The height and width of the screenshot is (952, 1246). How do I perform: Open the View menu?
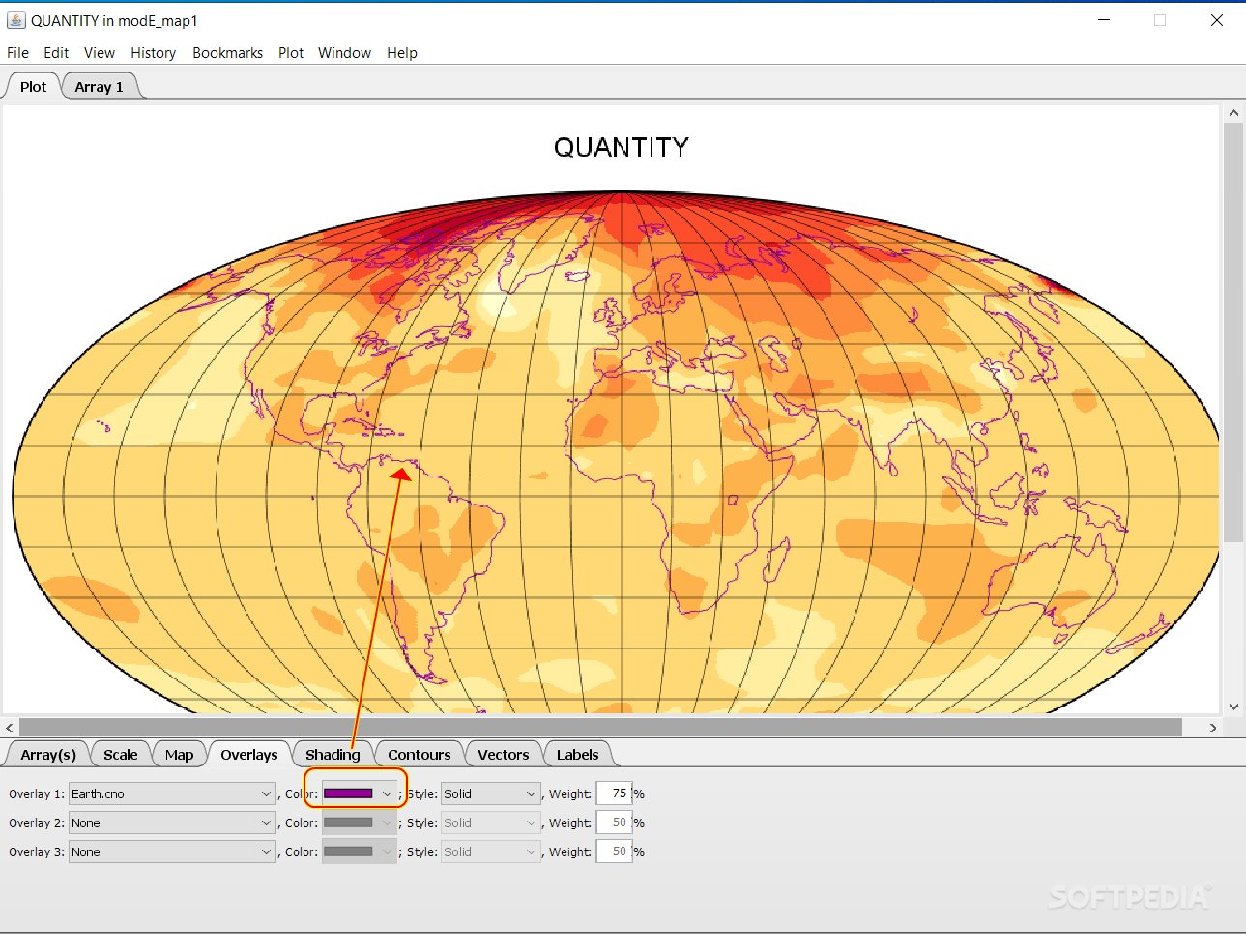[x=100, y=53]
